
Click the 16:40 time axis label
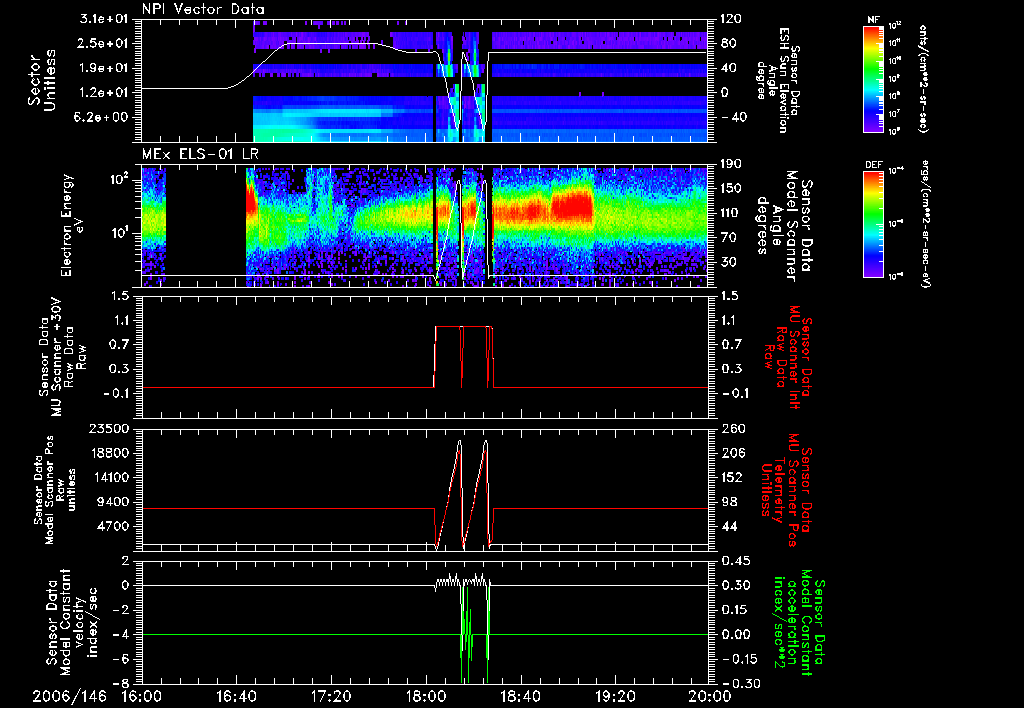(236, 696)
